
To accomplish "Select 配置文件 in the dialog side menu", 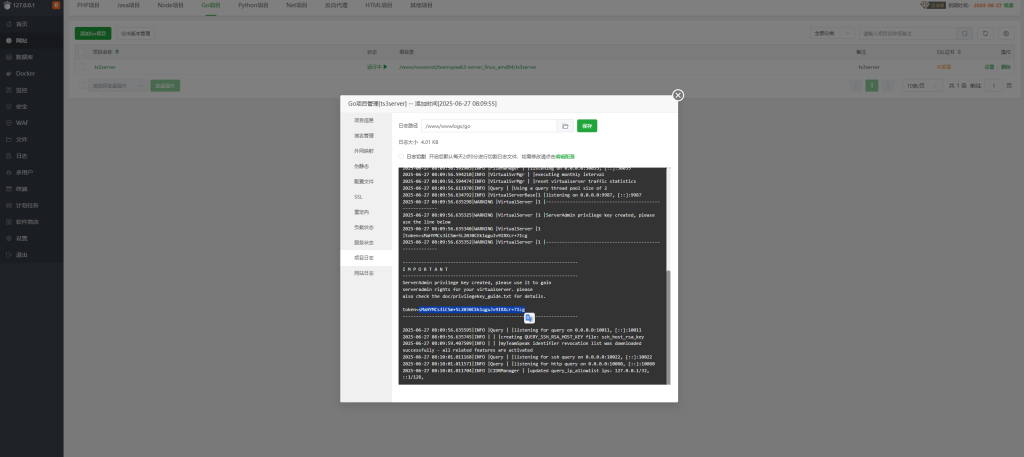I will tap(363, 182).
